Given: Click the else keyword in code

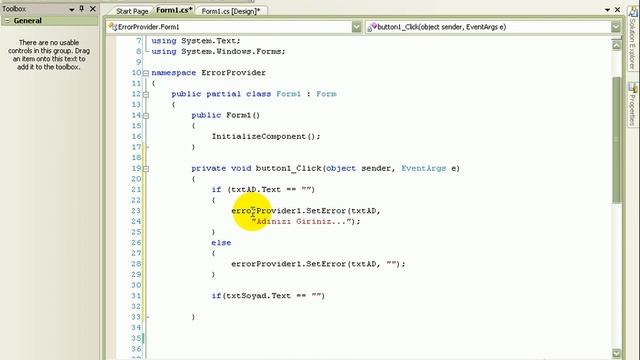Looking at the screenshot, I should [x=221, y=243].
